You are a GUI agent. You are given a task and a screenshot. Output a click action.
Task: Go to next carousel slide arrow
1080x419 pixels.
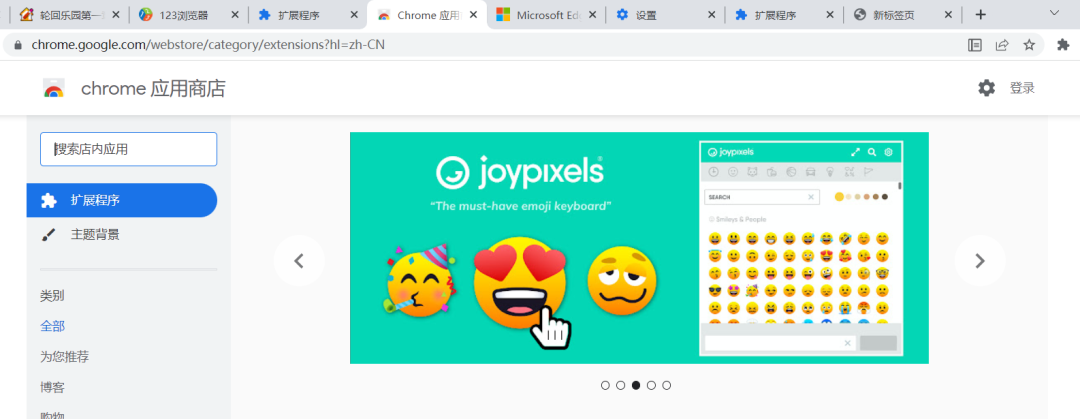pyautogui.click(x=979, y=260)
